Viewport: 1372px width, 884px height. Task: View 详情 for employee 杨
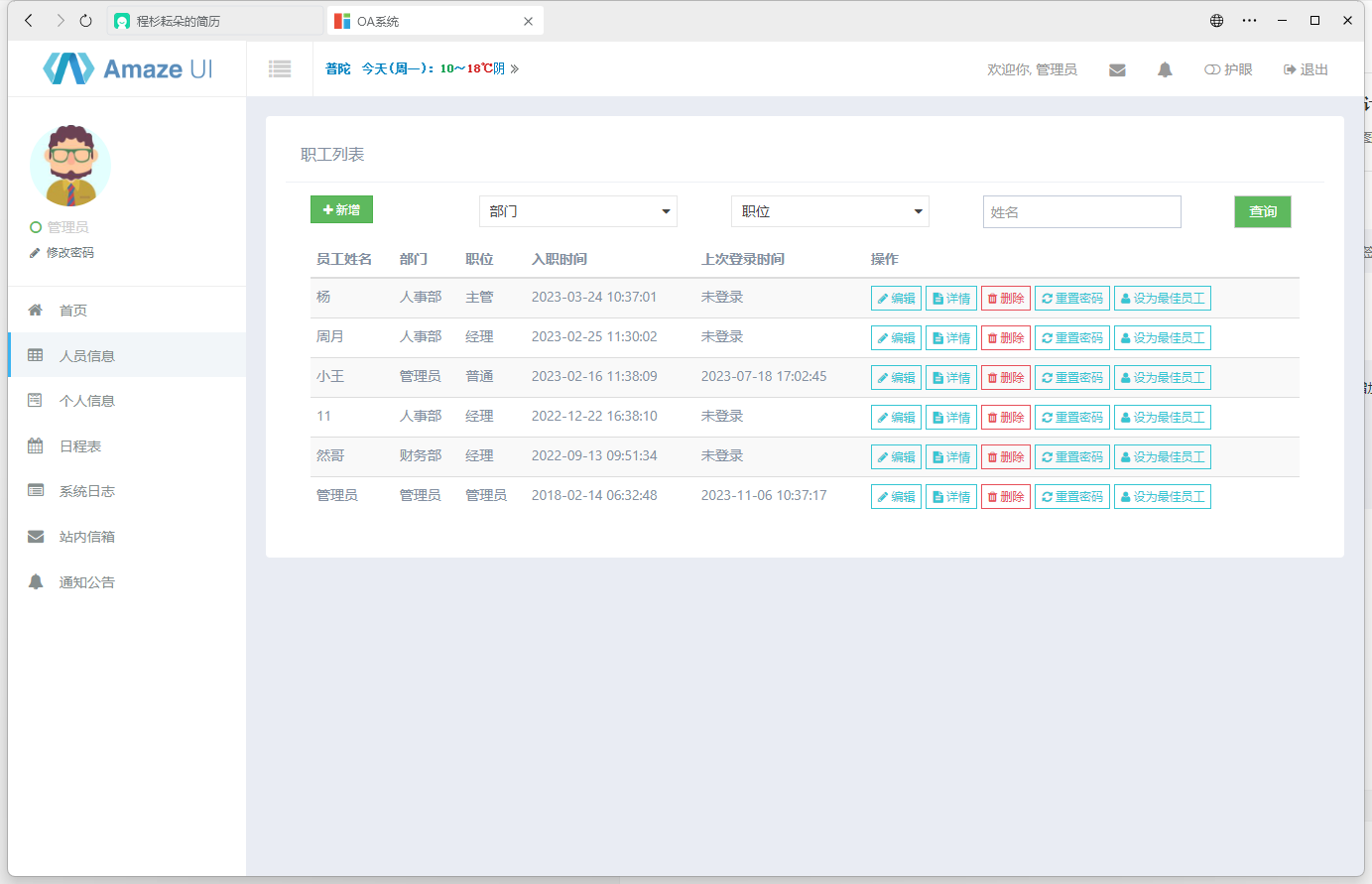pos(951,299)
